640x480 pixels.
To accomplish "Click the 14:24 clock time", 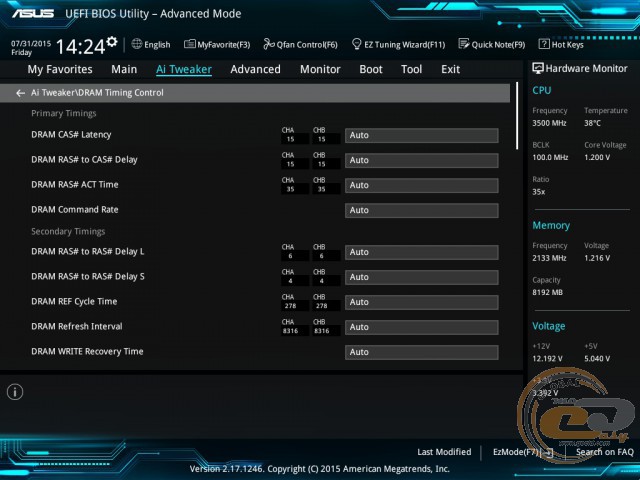I will 80,47.
